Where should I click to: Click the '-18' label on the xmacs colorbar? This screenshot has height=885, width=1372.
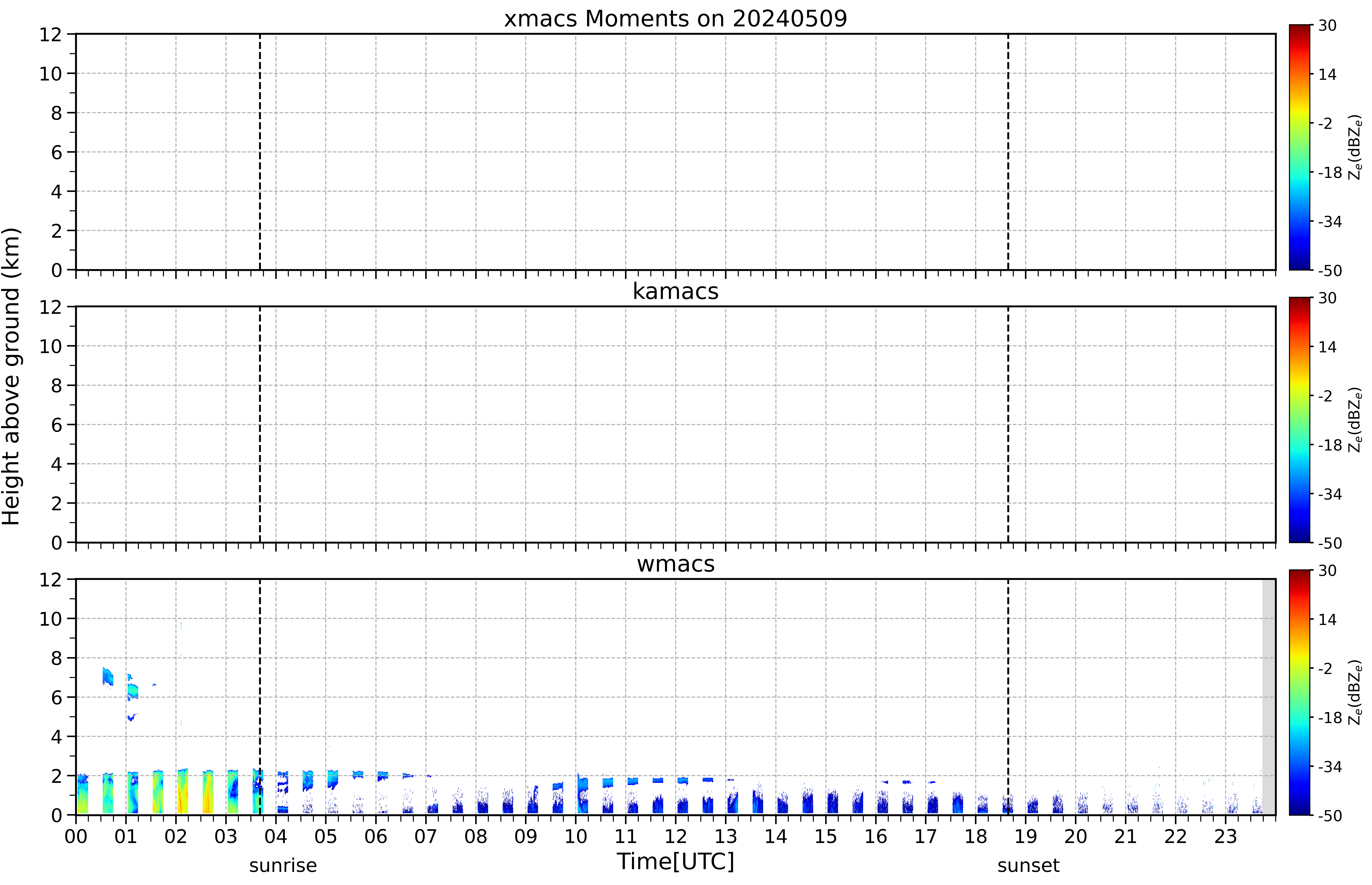tap(1330, 172)
